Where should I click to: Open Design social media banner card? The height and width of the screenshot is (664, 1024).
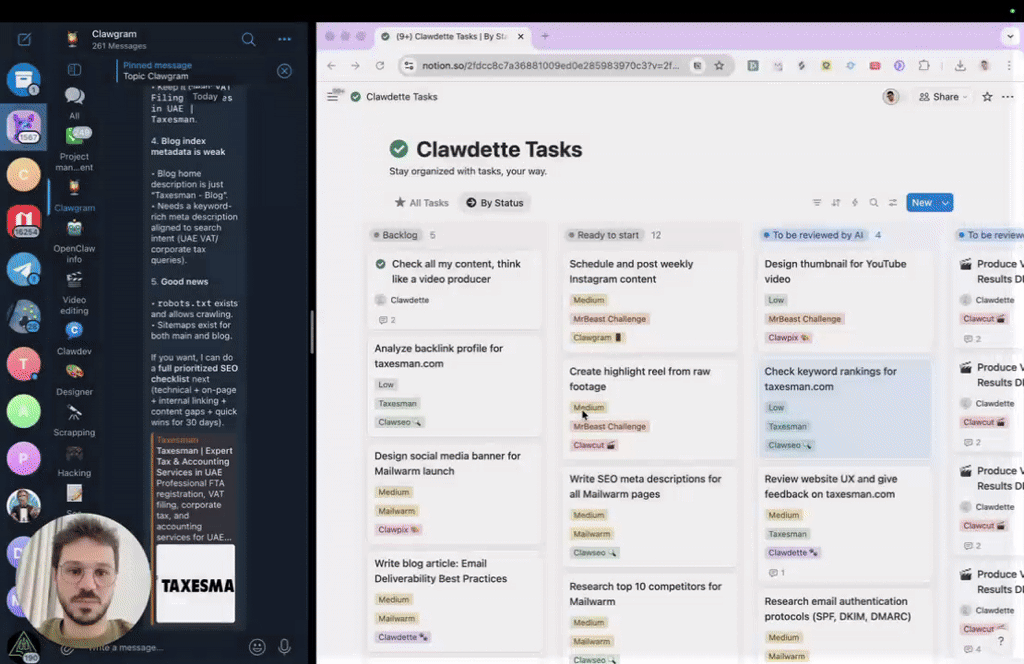coord(454,493)
